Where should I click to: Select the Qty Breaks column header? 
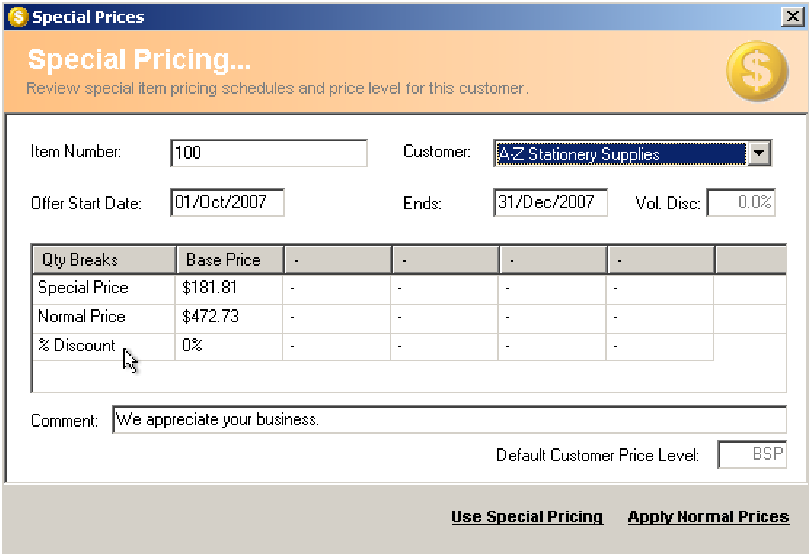click(x=104, y=259)
